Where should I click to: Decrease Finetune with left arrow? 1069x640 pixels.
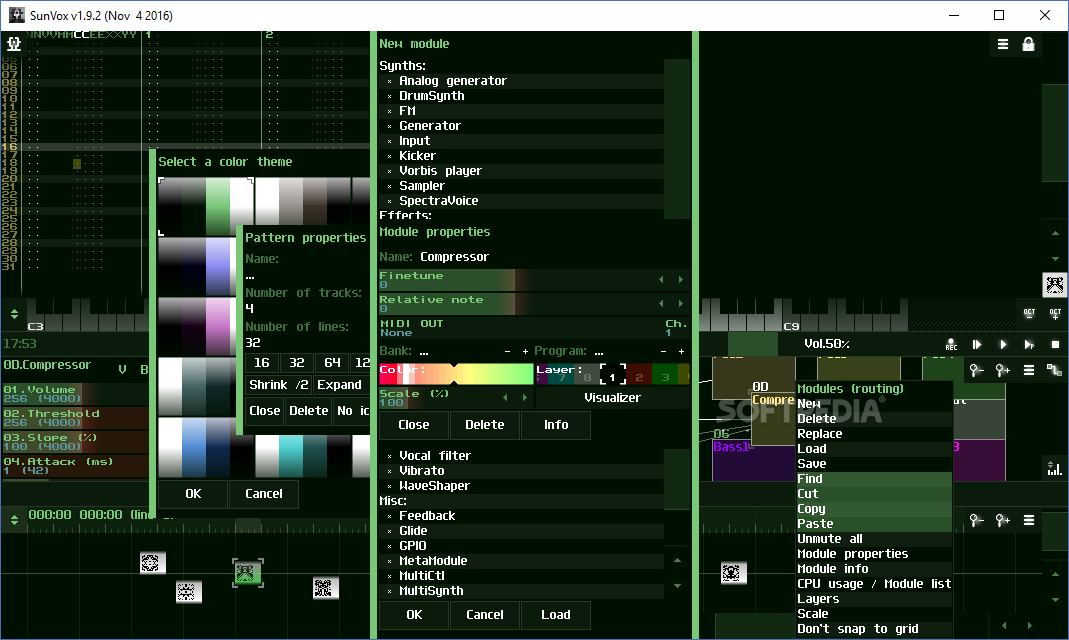tap(661, 279)
